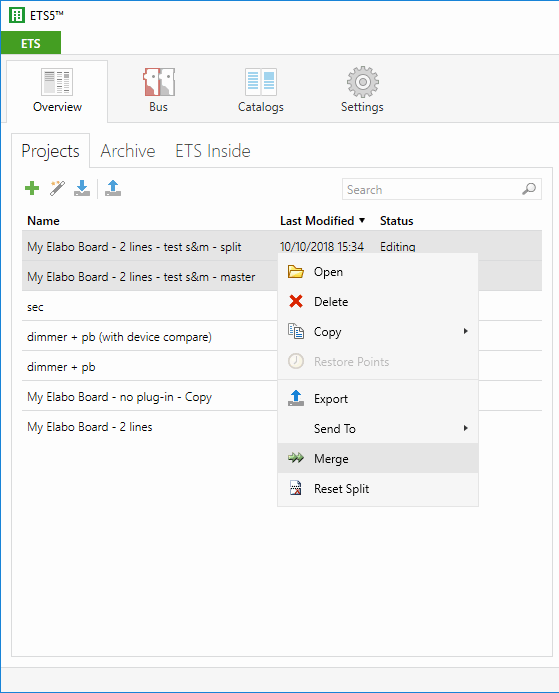This screenshot has width=559, height=693.
Task: Click the magic wand quick project icon
Action: [57, 188]
